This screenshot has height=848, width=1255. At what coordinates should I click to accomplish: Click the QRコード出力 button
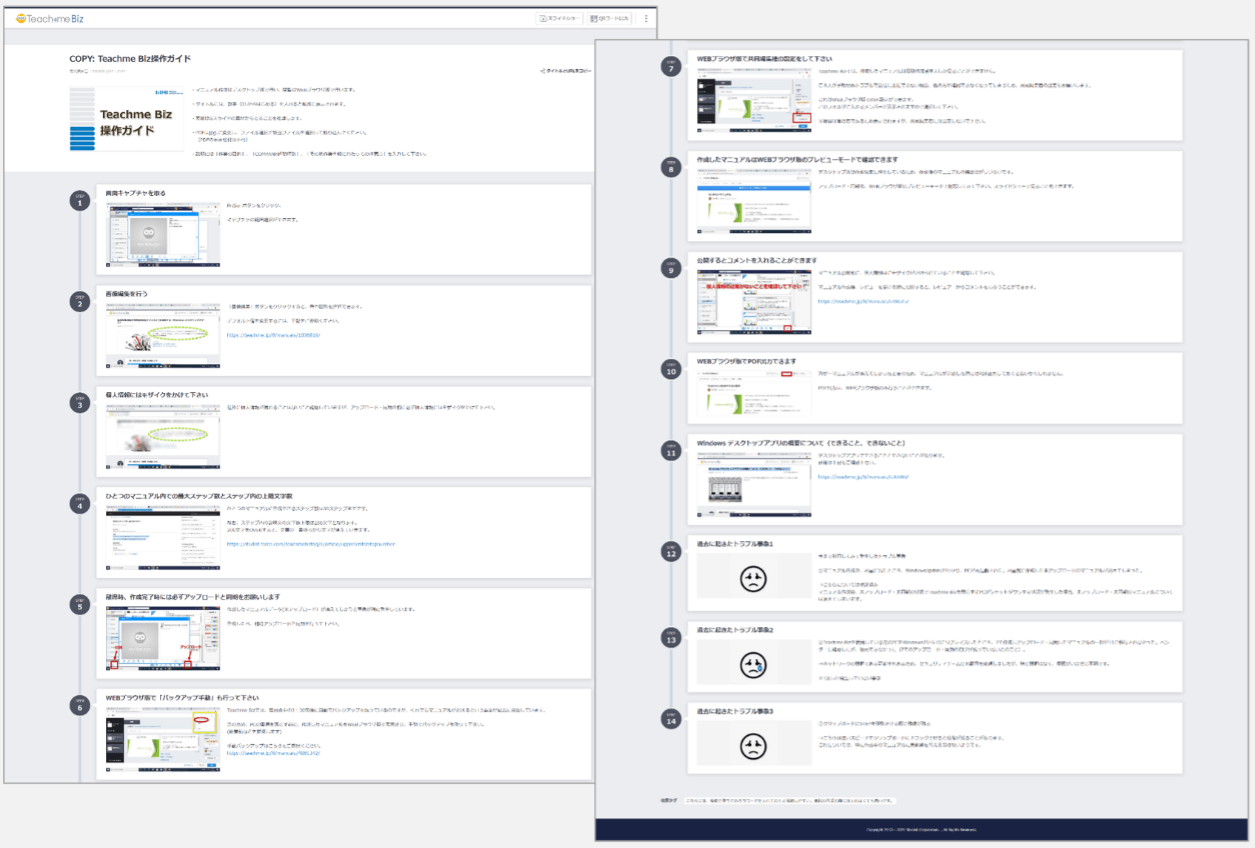click(609, 18)
